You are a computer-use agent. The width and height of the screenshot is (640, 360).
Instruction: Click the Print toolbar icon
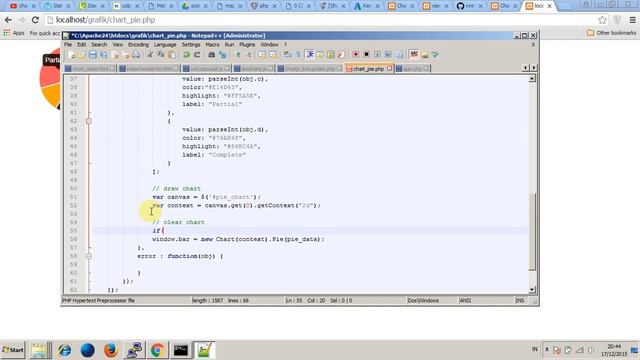point(136,54)
